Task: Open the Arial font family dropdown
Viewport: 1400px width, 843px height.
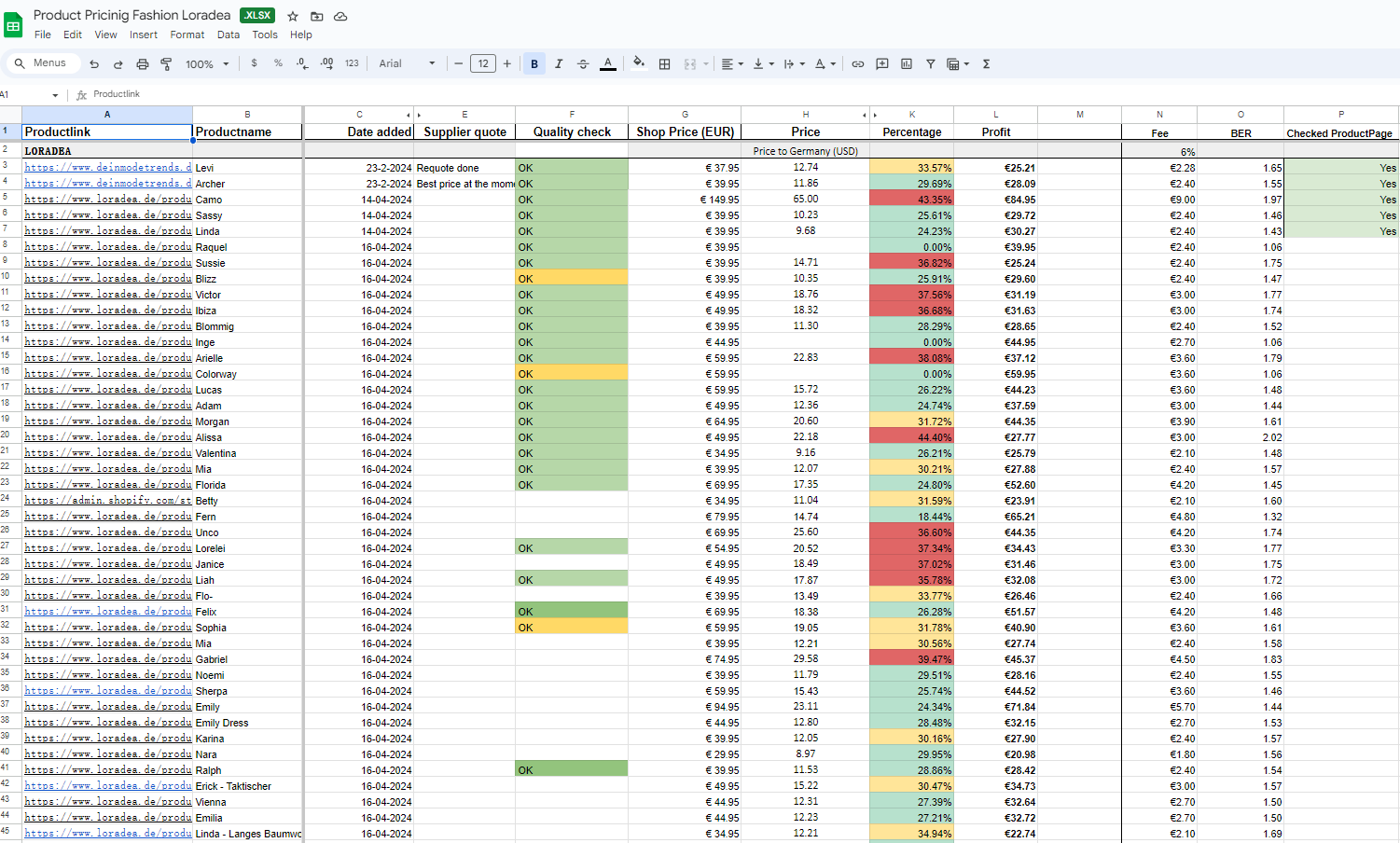Action: (x=407, y=63)
